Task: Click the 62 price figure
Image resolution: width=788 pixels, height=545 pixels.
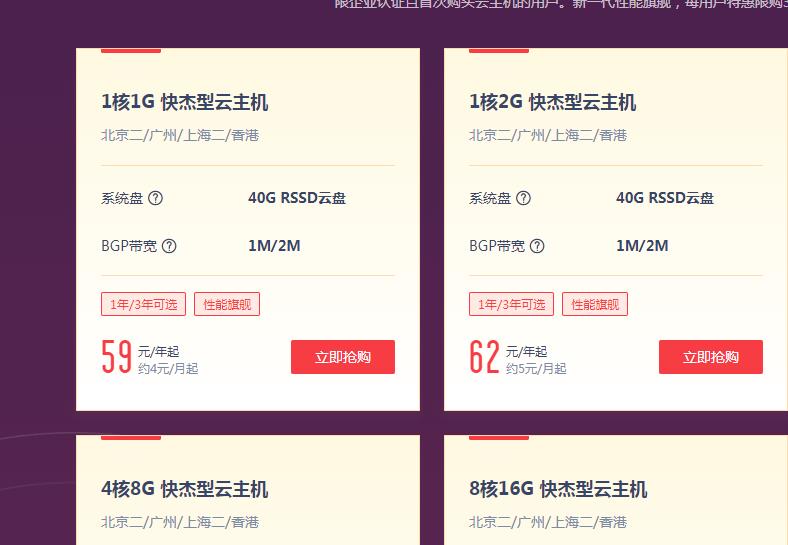Action: [484, 356]
